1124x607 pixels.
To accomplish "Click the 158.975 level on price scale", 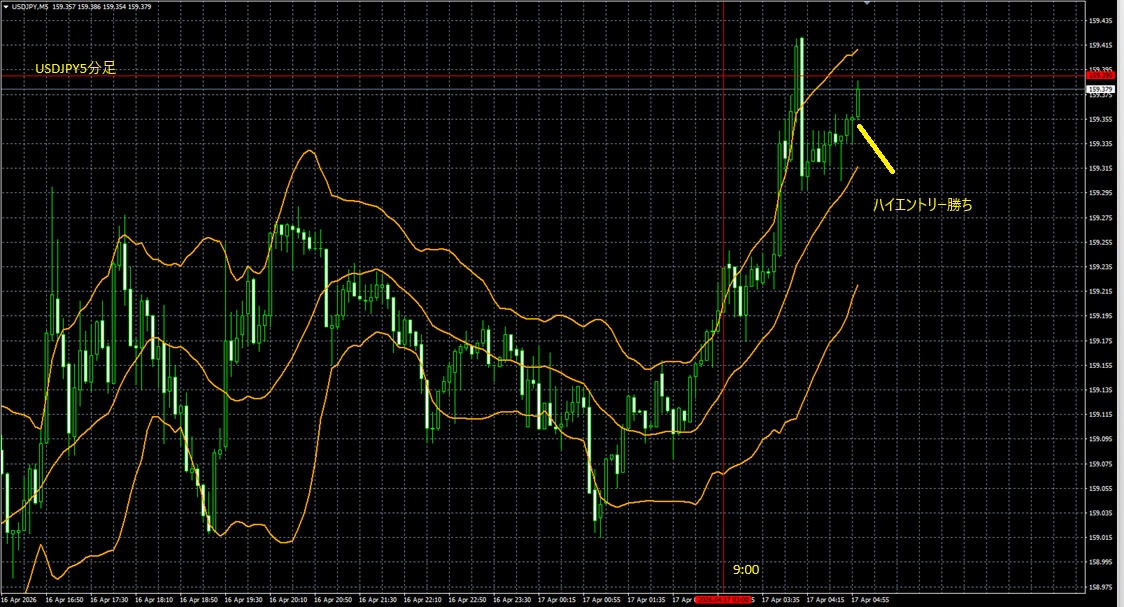I will [1101, 587].
